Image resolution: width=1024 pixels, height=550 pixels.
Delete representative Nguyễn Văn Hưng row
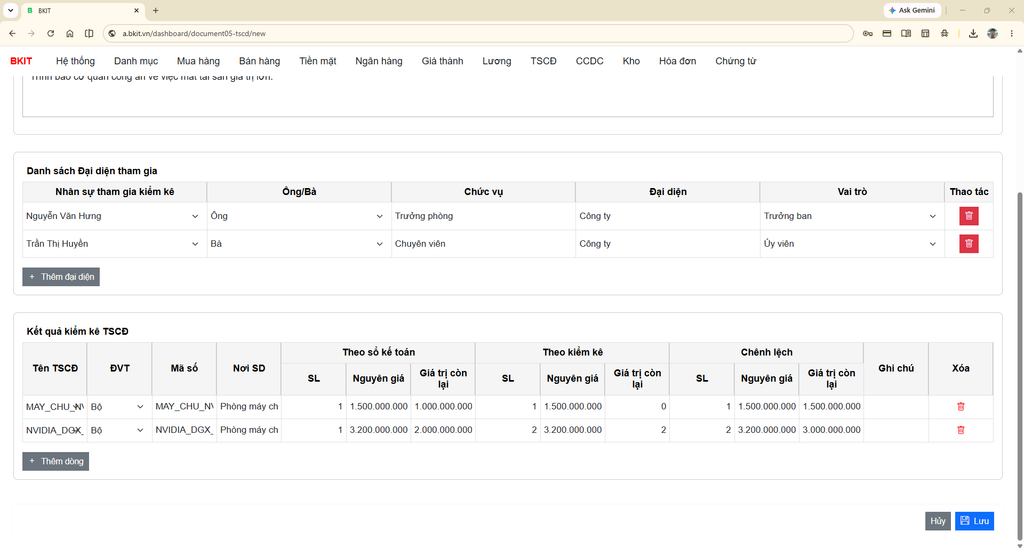tap(968, 216)
